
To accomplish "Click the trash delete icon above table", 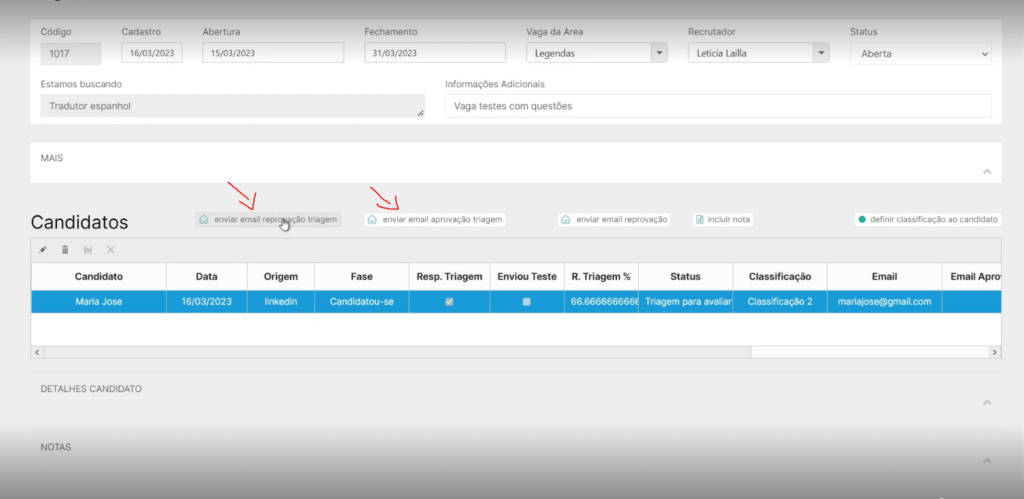I will click(x=65, y=250).
